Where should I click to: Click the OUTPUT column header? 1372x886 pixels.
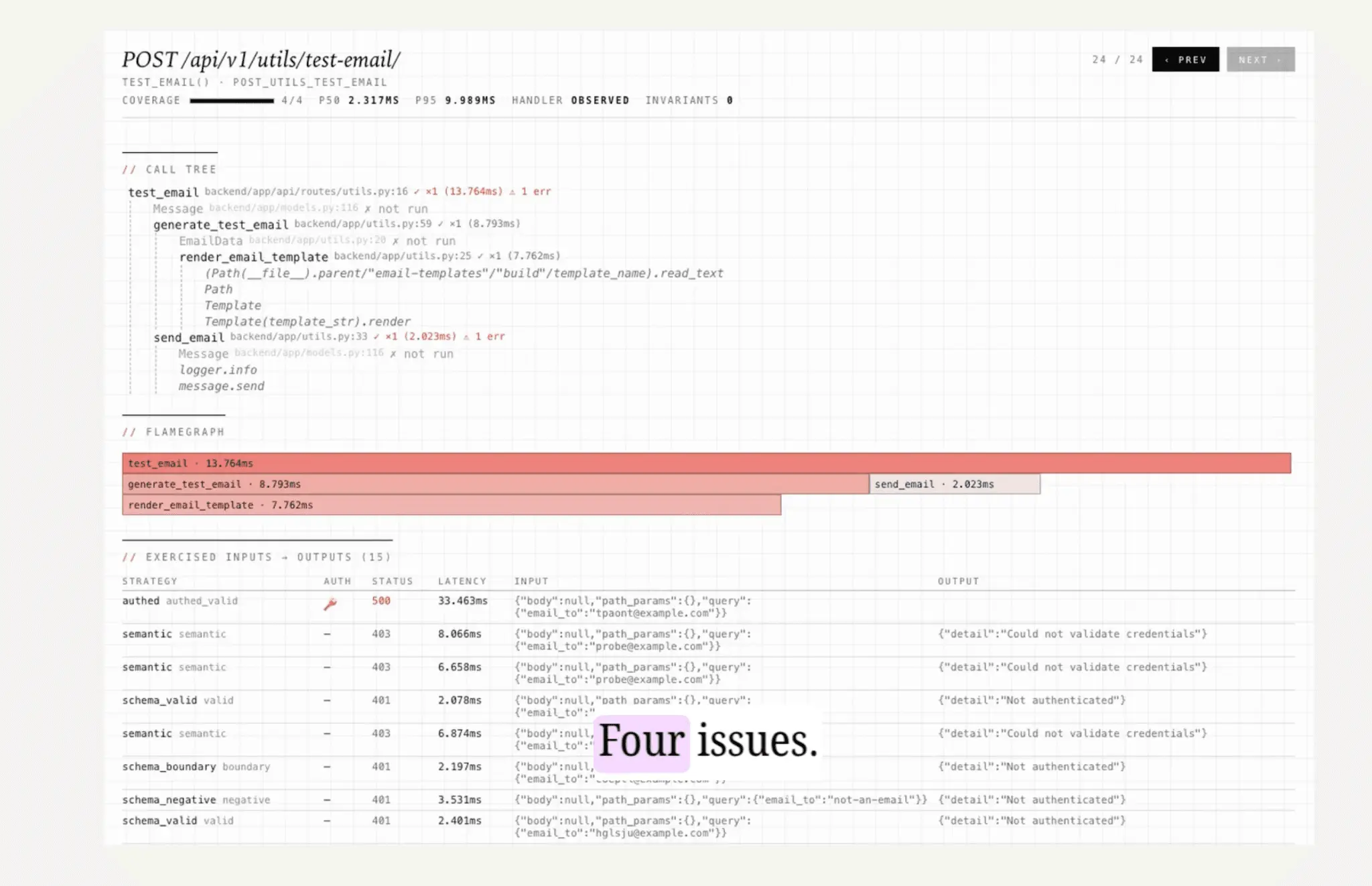958,581
